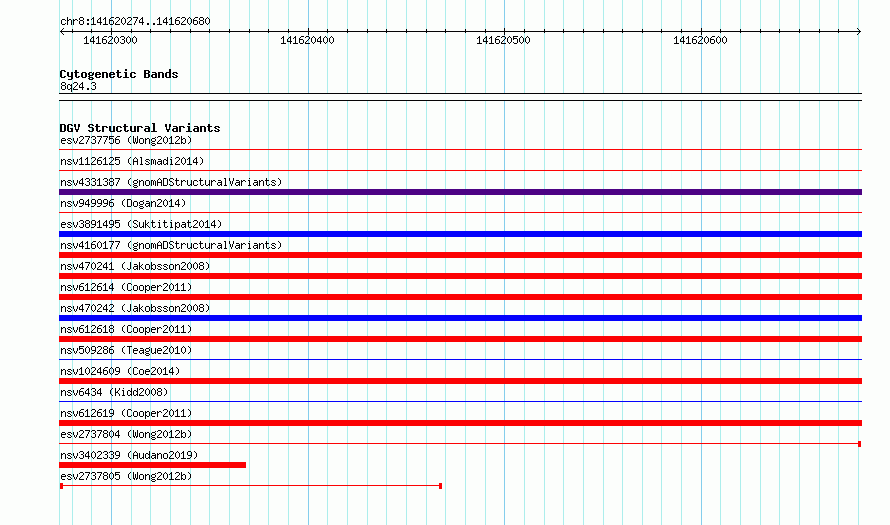Click ruler position 141620300
890x525 pixels.
click(110, 40)
